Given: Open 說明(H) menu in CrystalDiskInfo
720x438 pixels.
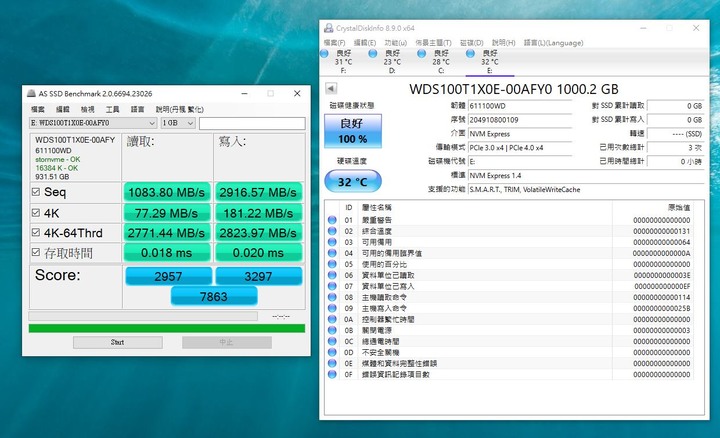Looking at the screenshot, I should 503,43.
